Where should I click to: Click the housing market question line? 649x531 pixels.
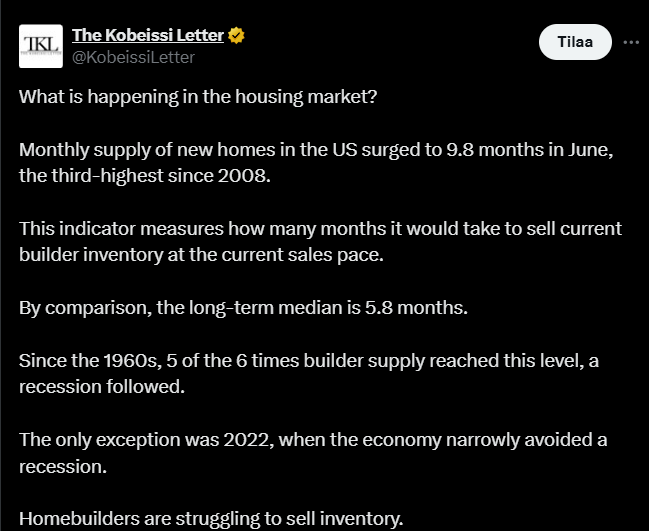click(198, 97)
